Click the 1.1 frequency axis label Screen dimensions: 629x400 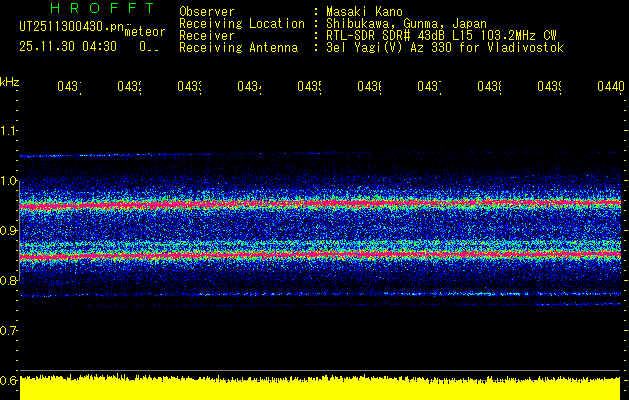click(x=9, y=131)
